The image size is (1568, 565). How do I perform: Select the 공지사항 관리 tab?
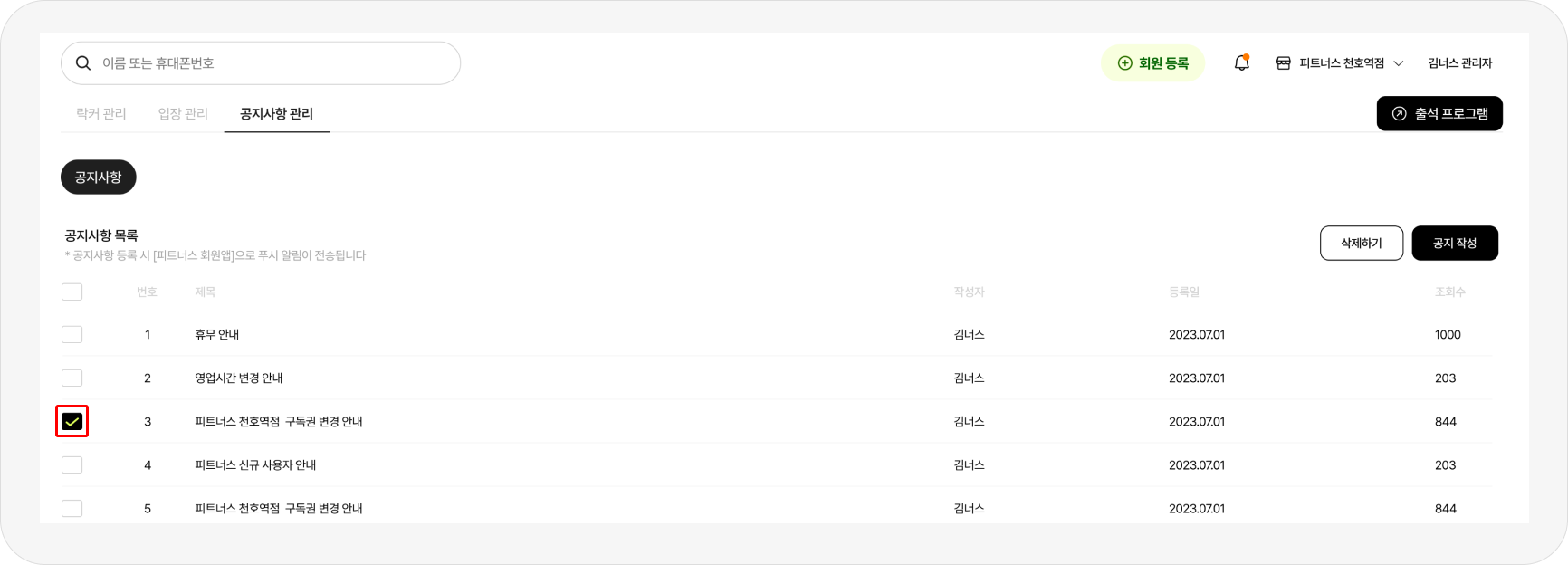click(x=276, y=113)
